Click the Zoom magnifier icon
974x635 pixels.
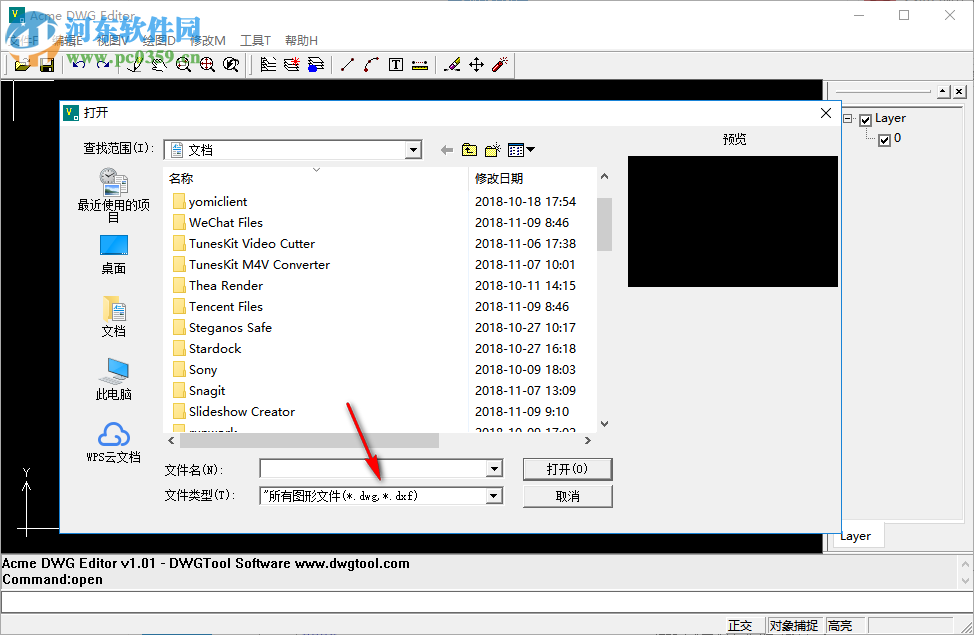182,65
